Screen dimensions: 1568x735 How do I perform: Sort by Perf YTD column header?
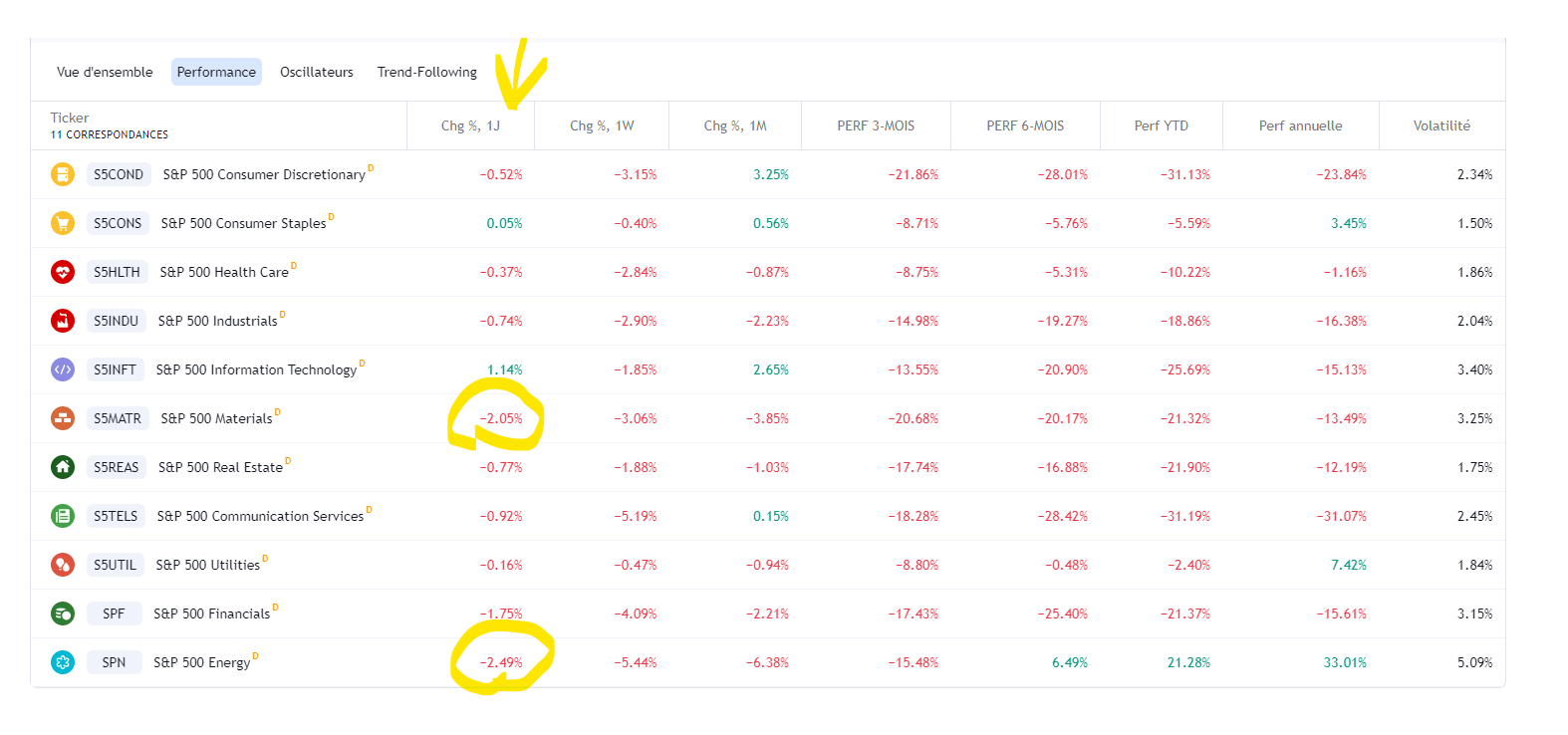[1161, 125]
